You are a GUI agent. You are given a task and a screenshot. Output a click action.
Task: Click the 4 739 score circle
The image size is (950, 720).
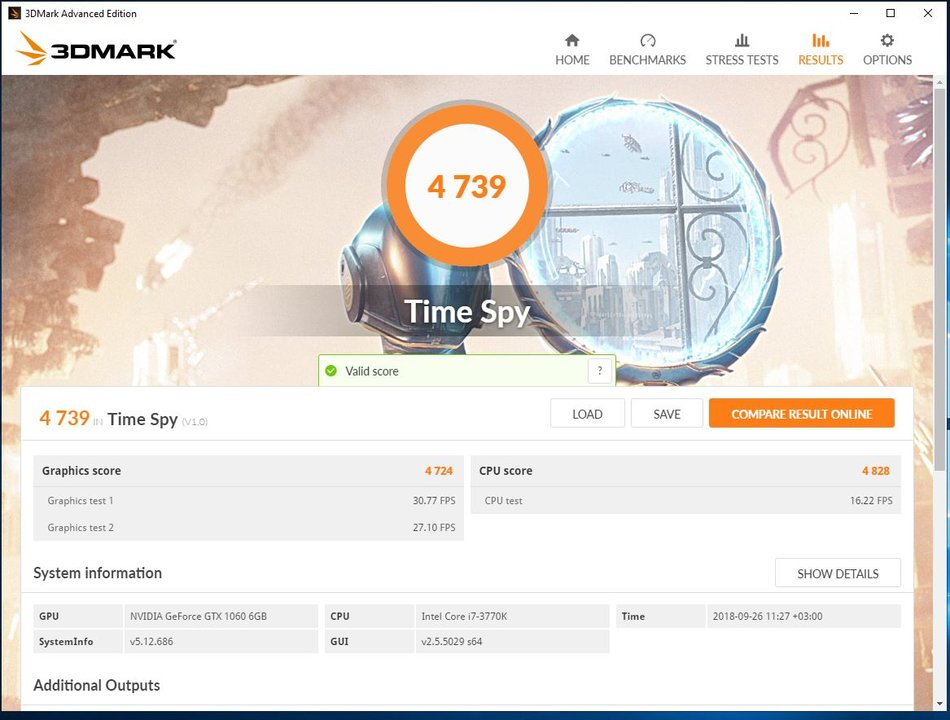[x=467, y=186]
